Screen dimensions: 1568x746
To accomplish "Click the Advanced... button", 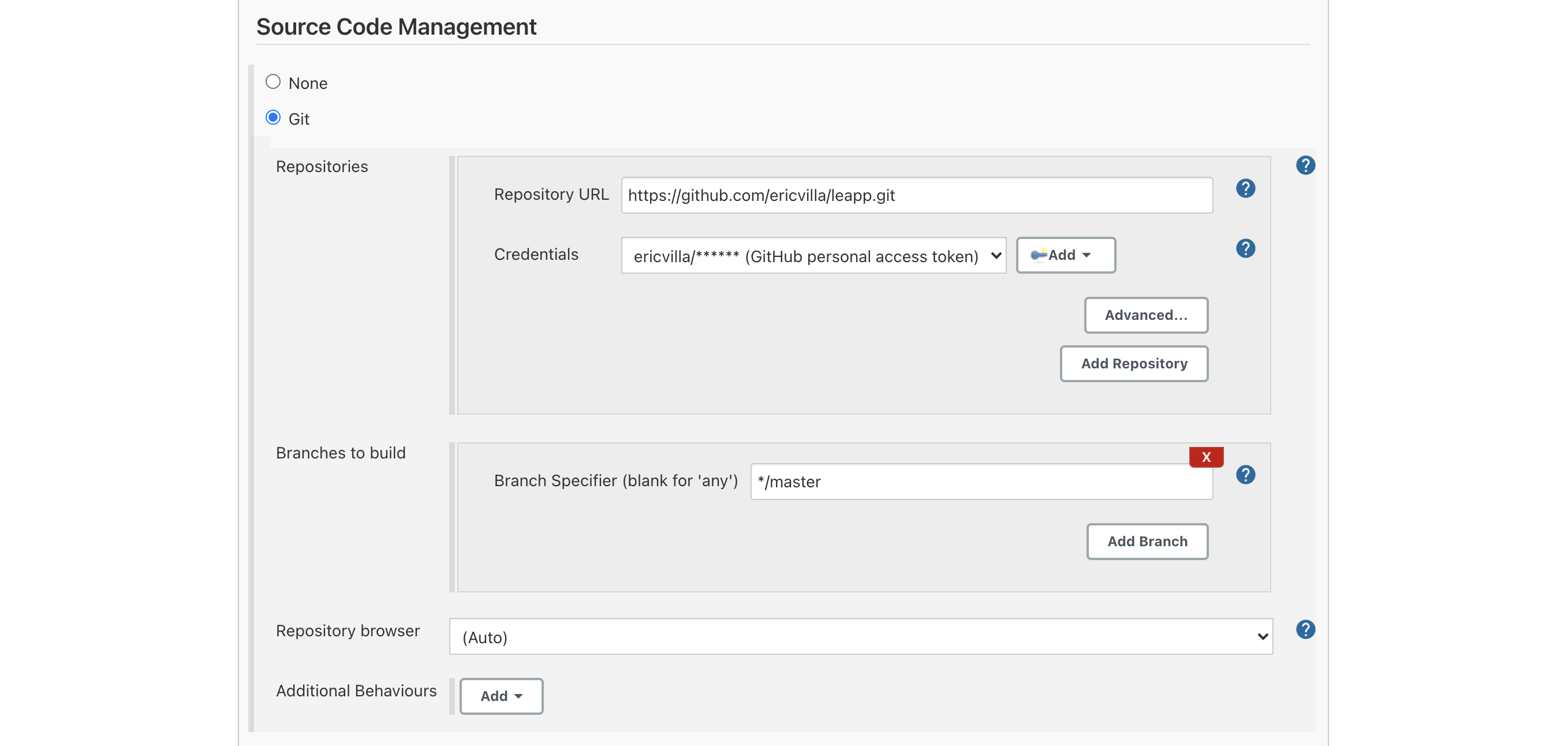I will point(1145,315).
